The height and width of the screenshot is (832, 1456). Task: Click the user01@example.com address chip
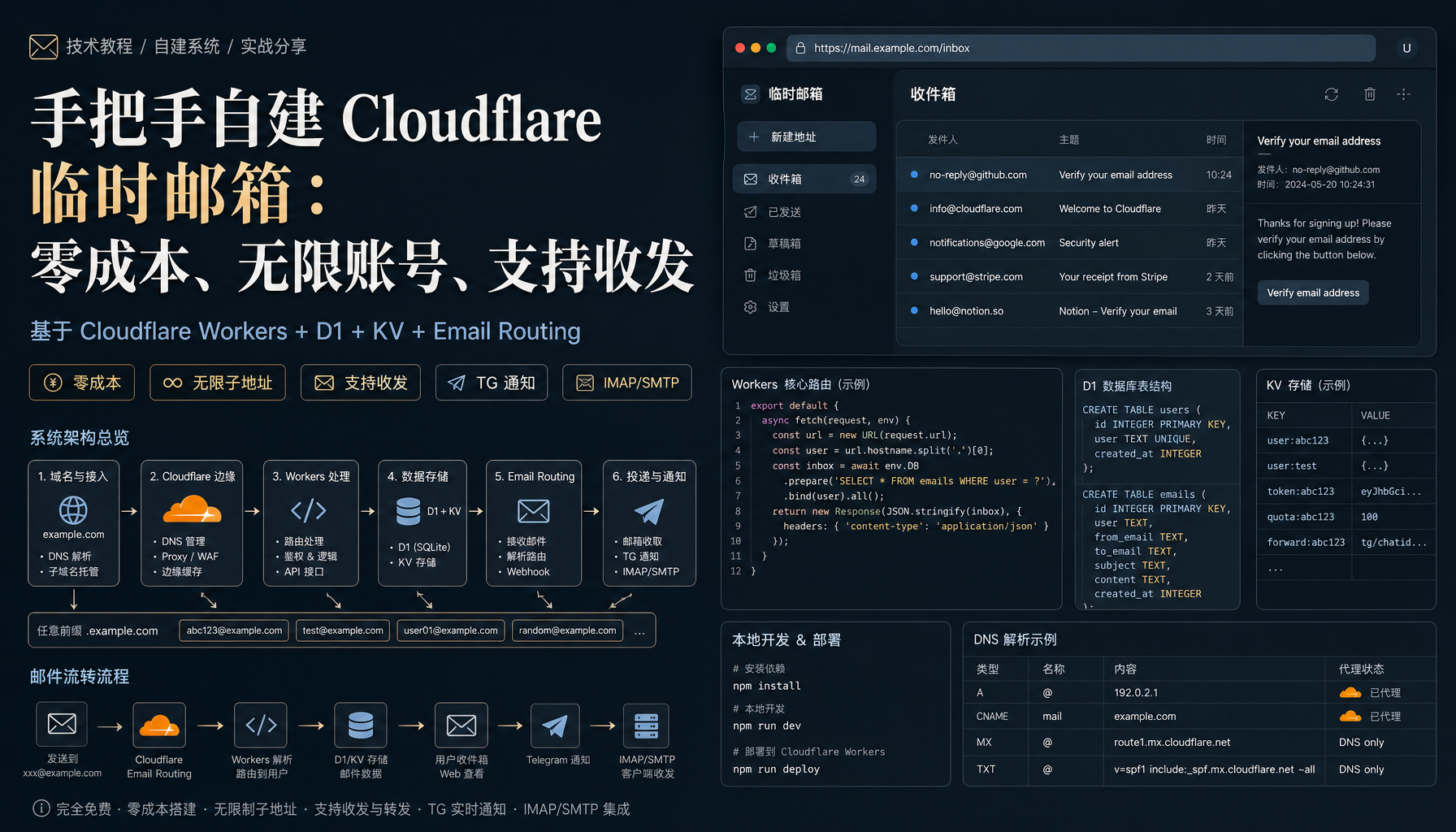tap(451, 630)
